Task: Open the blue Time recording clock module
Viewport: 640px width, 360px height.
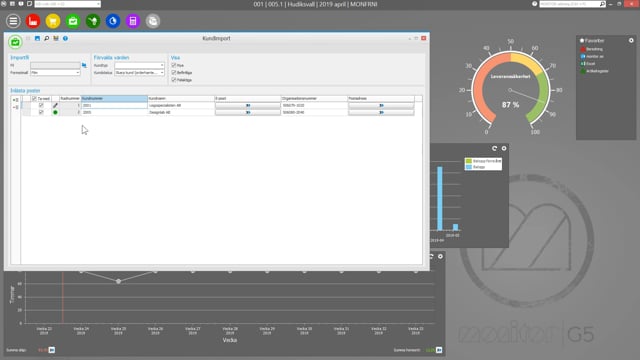Action: tap(113, 21)
